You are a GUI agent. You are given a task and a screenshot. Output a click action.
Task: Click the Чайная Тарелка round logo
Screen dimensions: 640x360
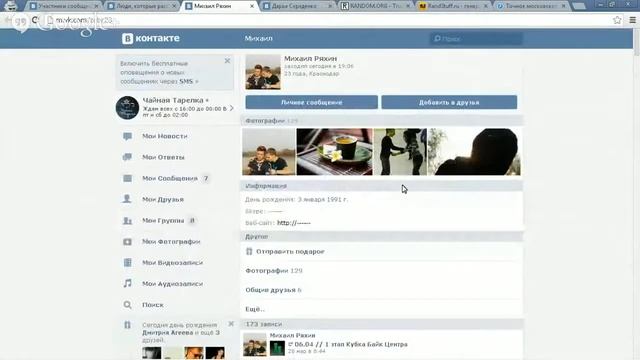[127, 108]
